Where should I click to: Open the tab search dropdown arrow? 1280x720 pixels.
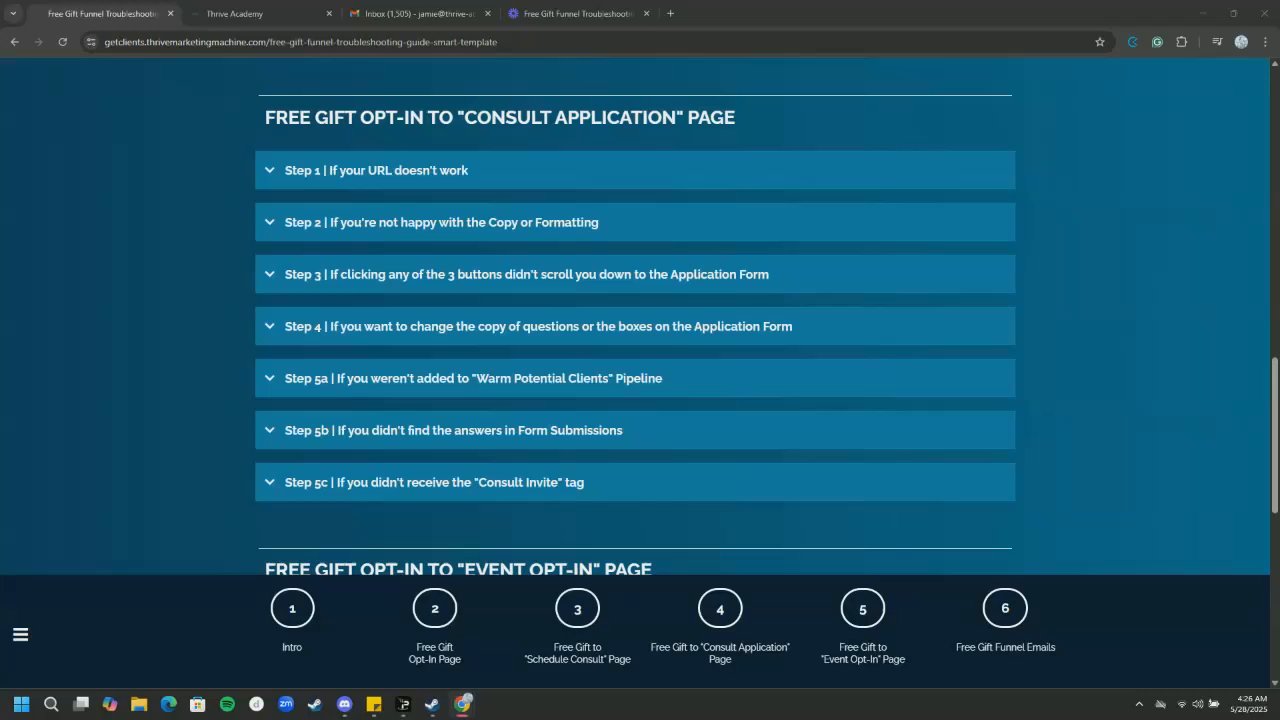(13, 13)
